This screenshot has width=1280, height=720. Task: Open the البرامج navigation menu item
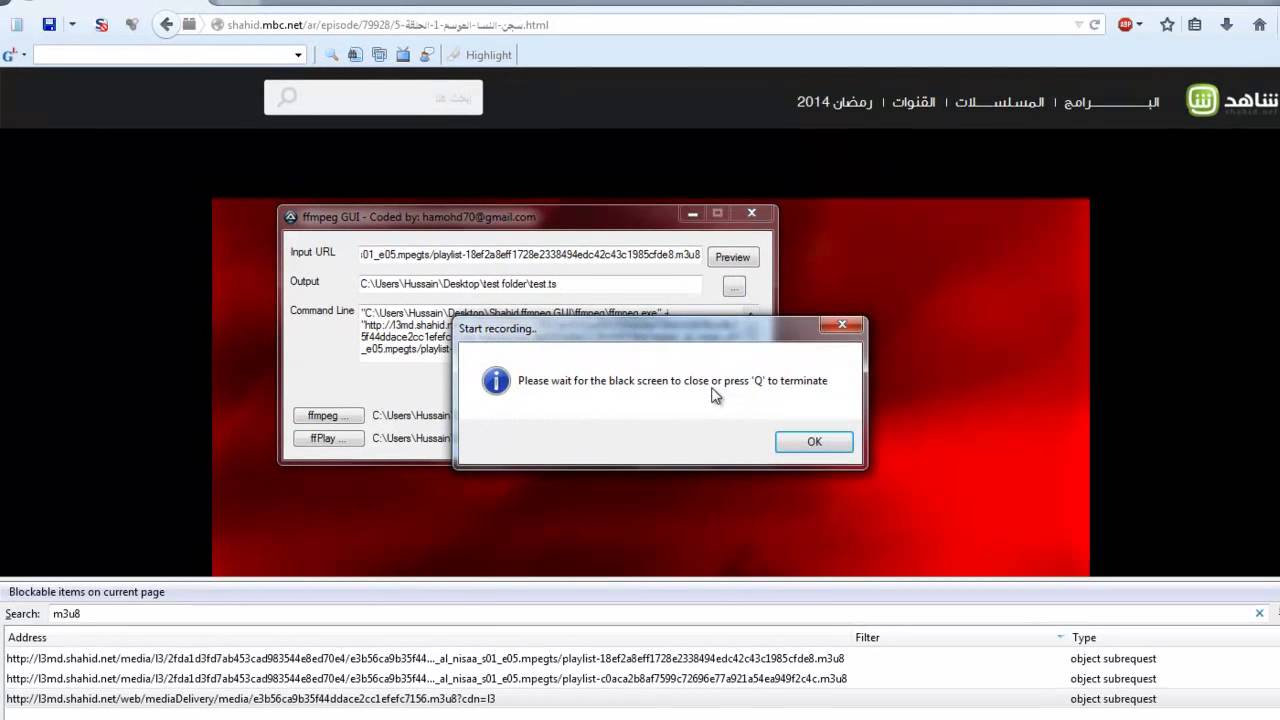[1111, 102]
